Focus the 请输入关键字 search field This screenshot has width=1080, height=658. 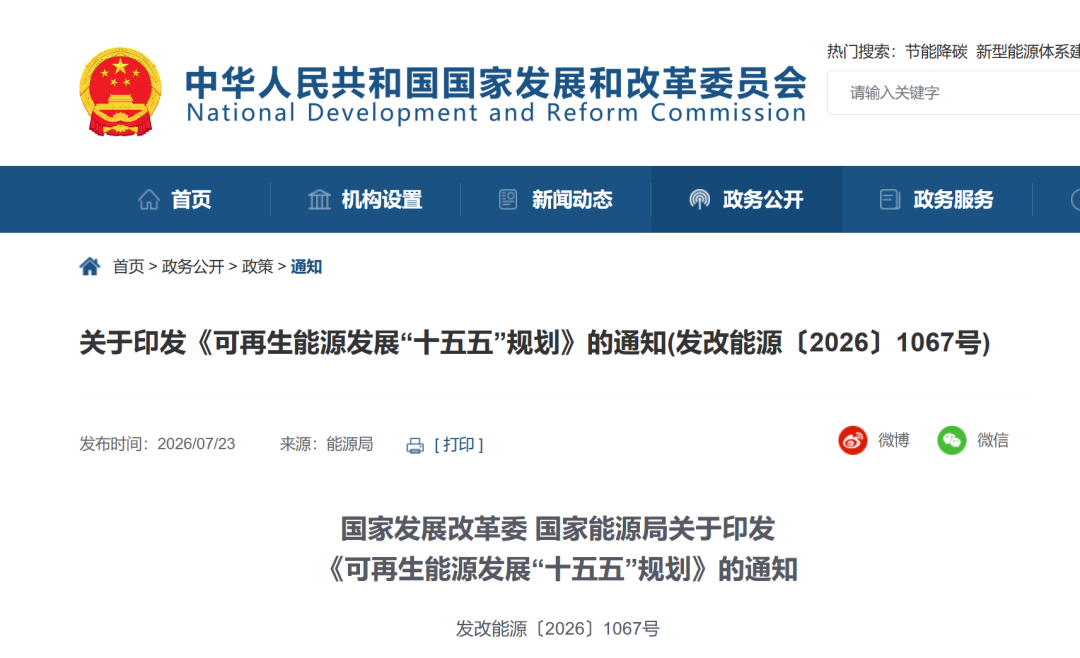click(953, 92)
